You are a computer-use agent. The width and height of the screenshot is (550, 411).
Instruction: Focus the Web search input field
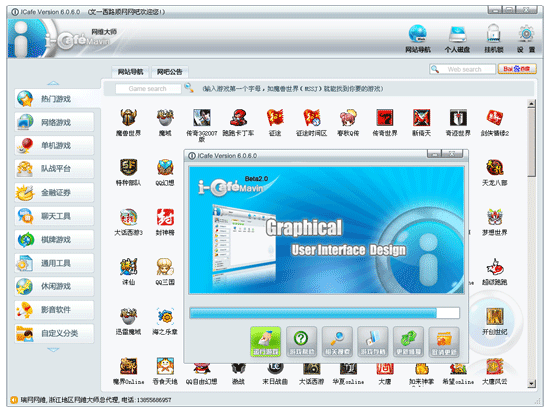[x=464, y=69]
